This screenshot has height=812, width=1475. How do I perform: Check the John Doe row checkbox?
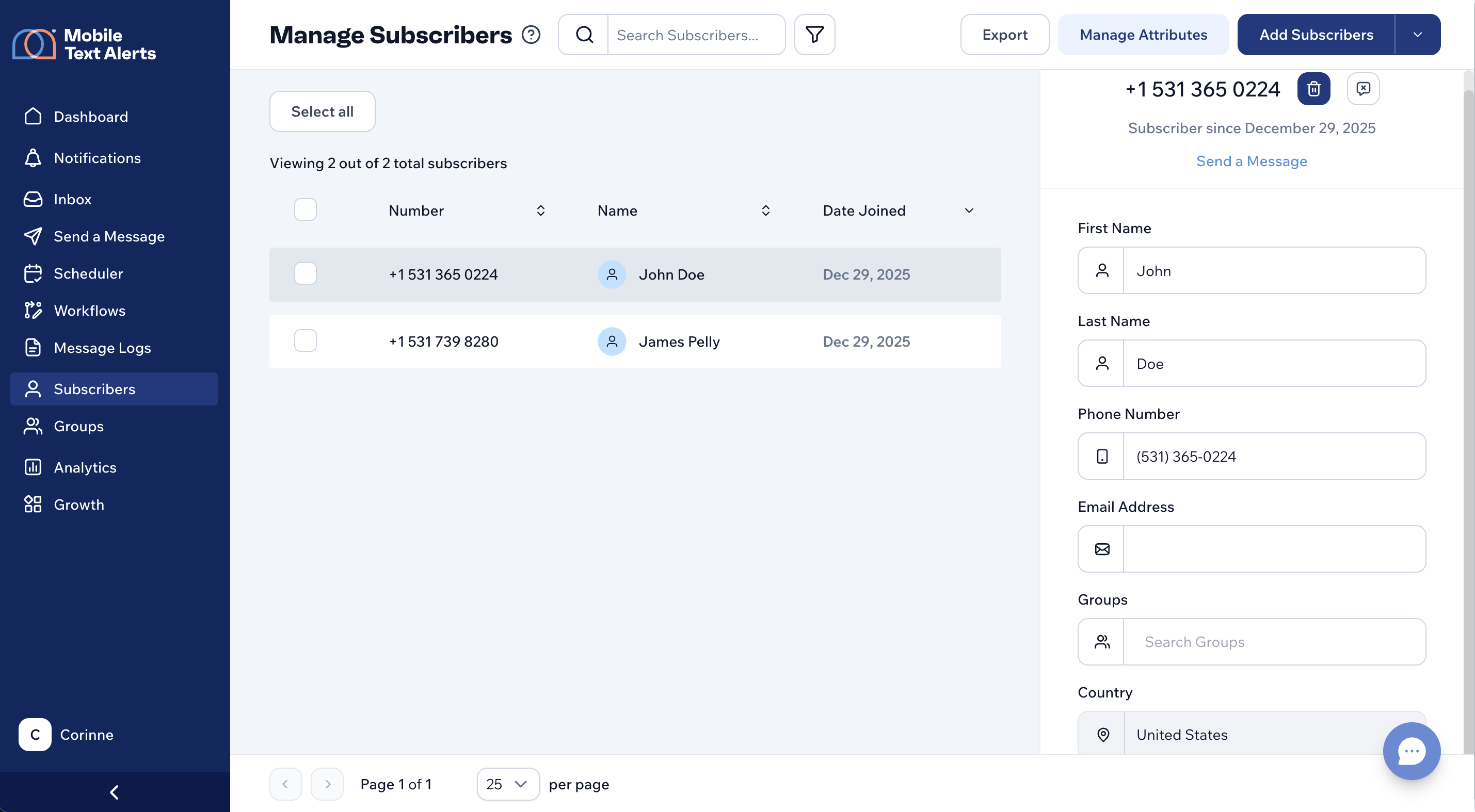click(x=305, y=273)
